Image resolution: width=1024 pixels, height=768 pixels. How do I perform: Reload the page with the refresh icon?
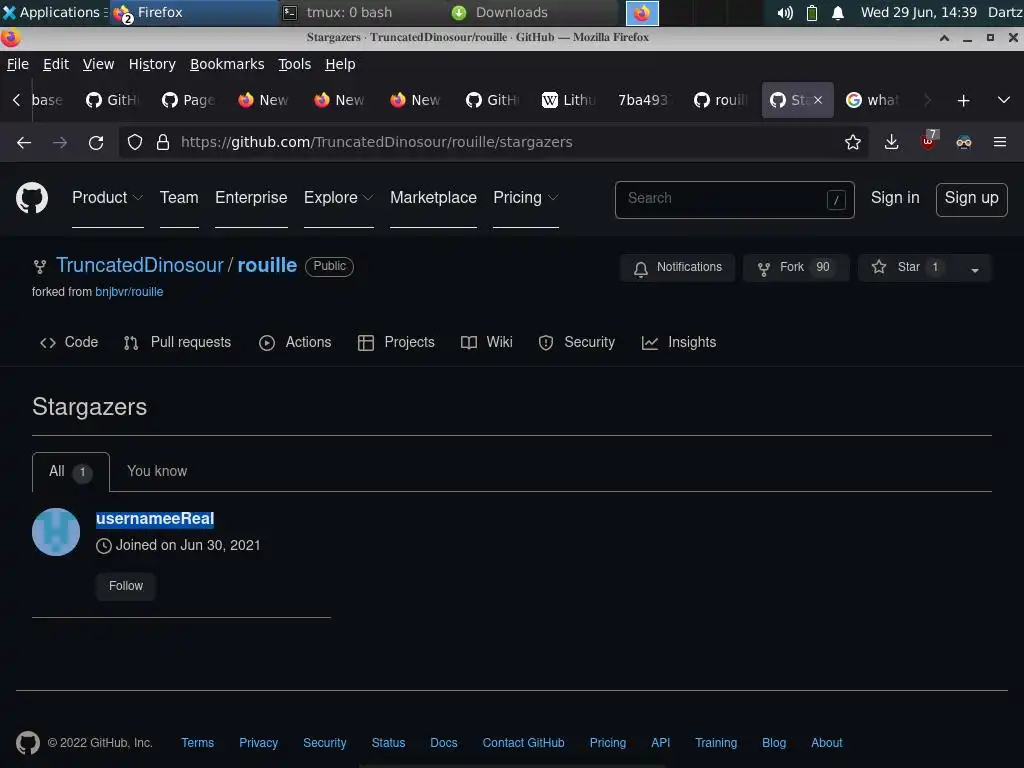[96, 142]
